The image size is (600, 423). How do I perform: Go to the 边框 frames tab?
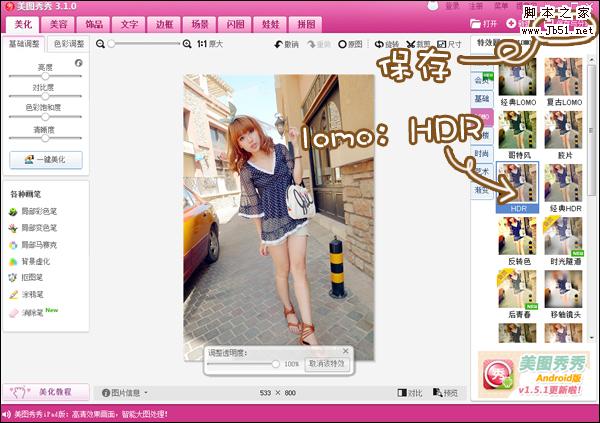(x=165, y=24)
